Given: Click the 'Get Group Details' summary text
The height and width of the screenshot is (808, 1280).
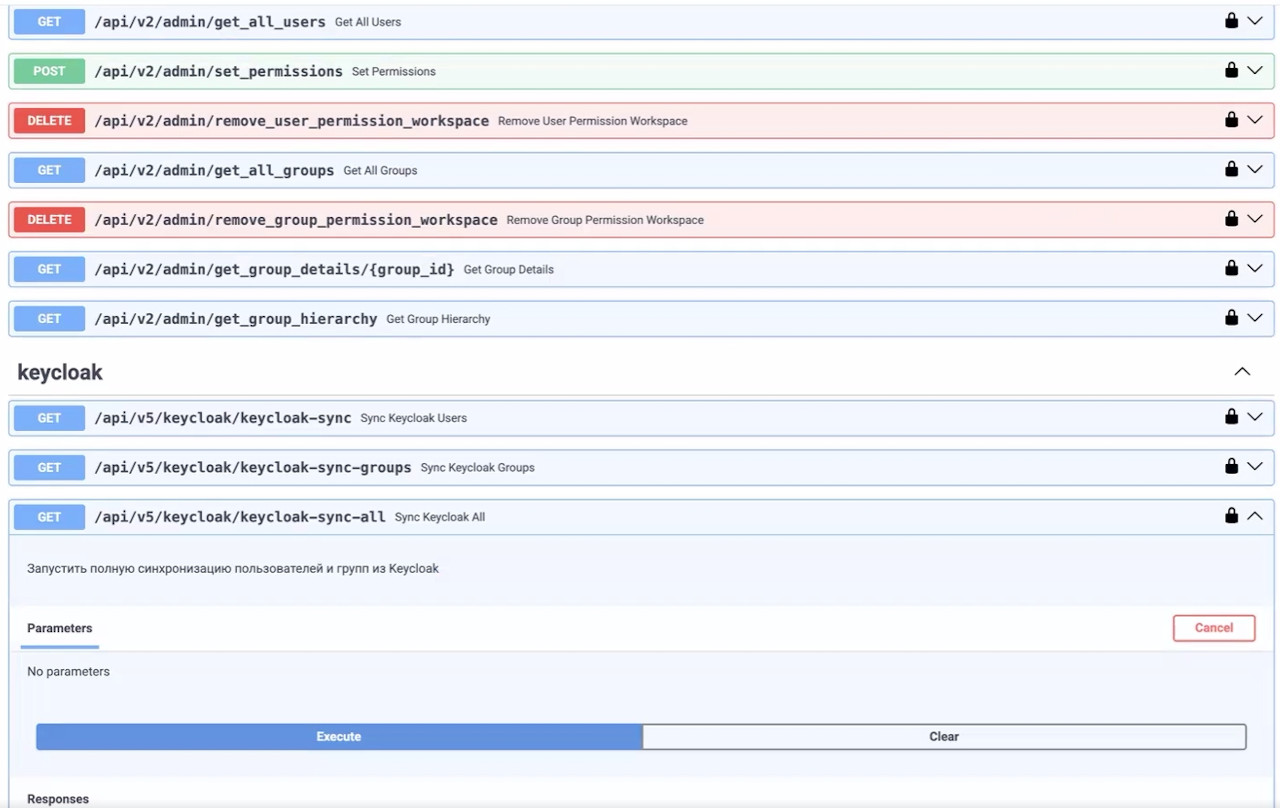Looking at the screenshot, I should click(509, 270).
